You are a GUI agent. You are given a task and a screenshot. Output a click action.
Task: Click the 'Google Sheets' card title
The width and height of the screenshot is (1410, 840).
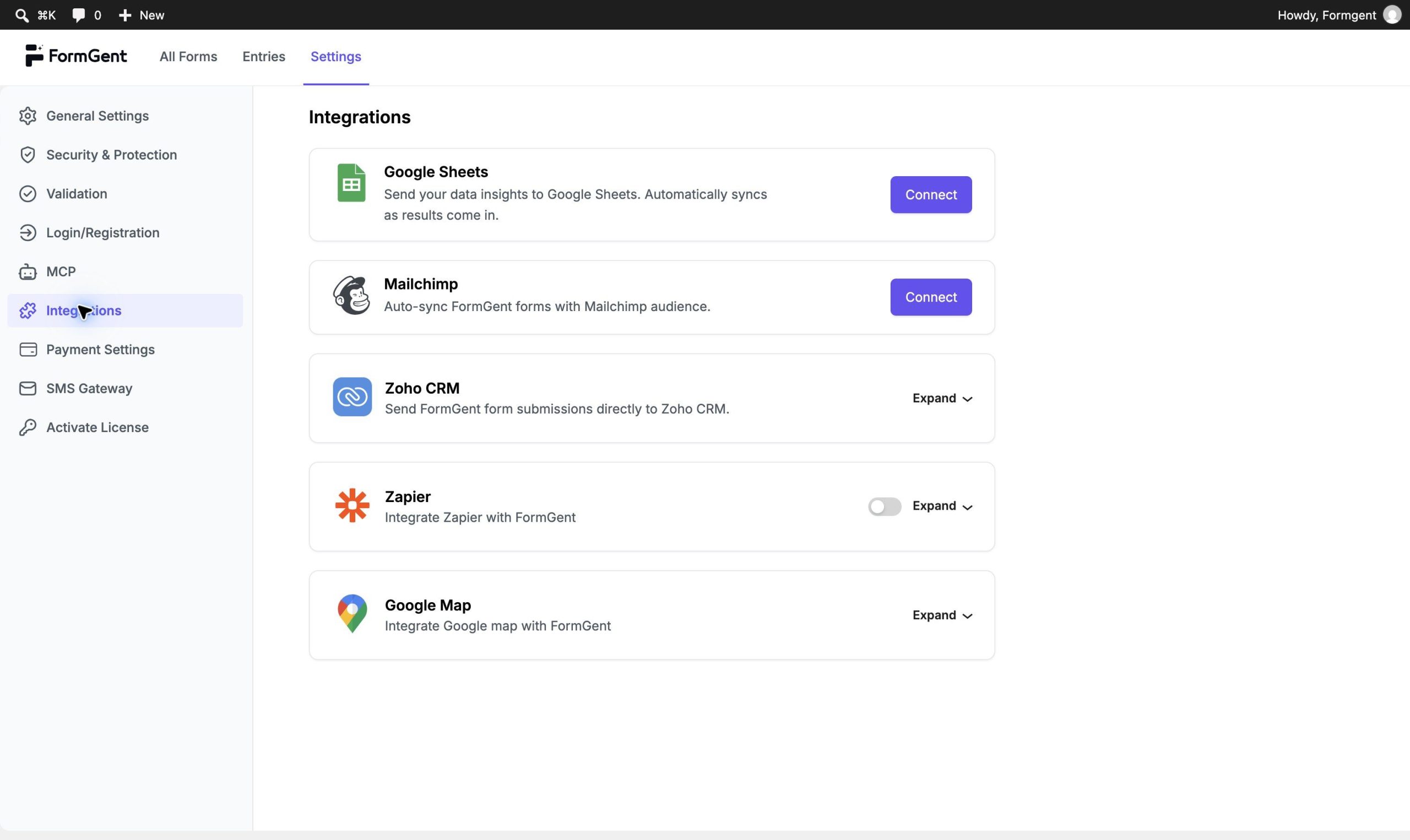point(436,172)
